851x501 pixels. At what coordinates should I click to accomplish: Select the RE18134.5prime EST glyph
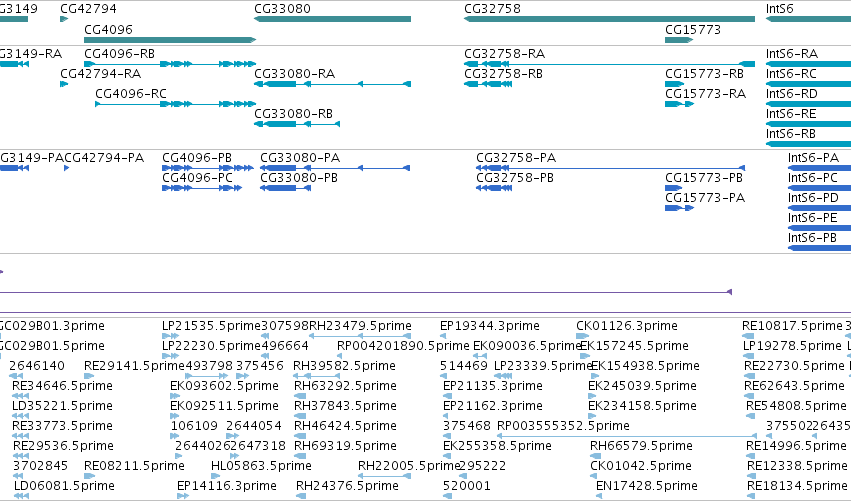[753, 496]
